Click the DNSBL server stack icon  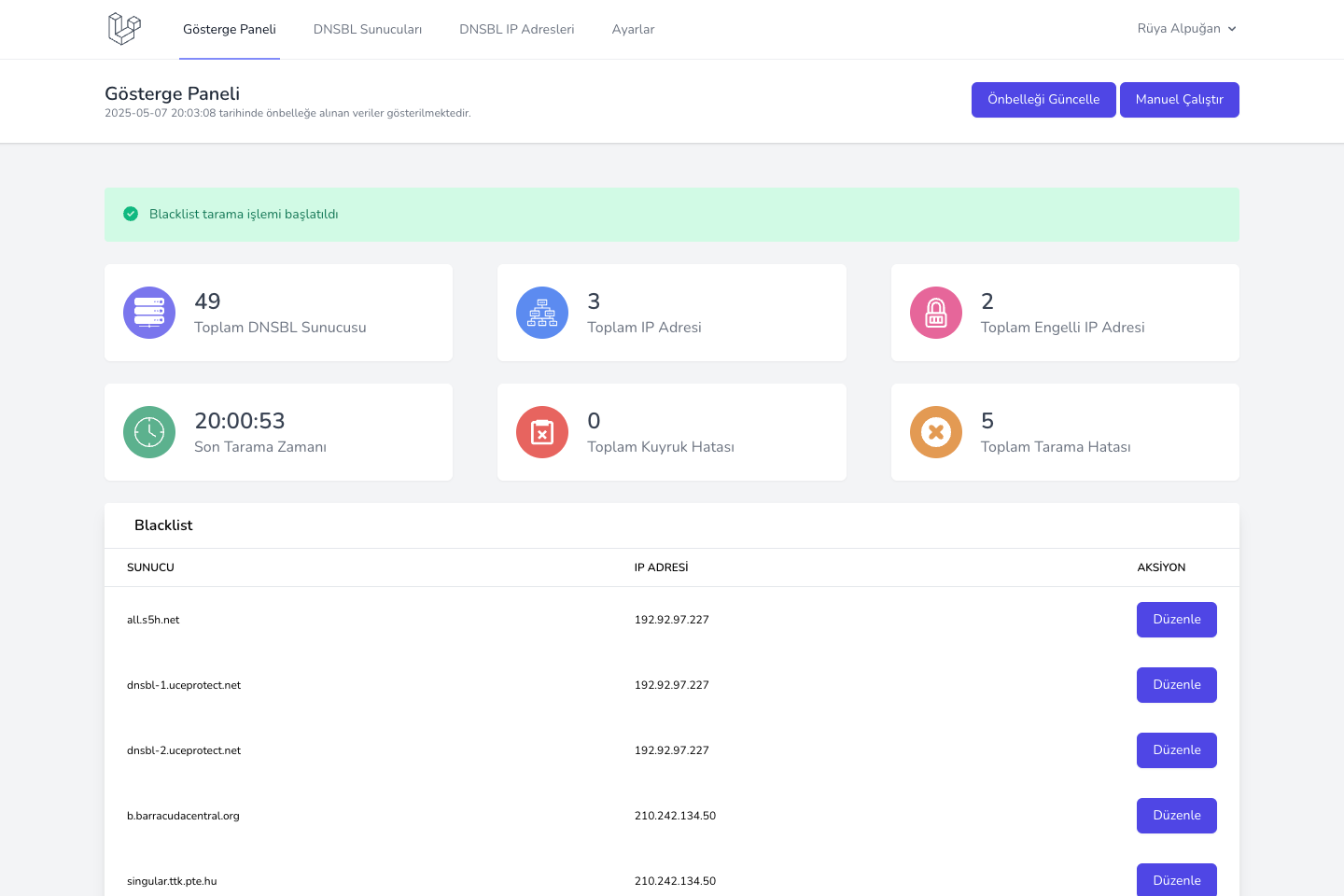pos(149,313)
